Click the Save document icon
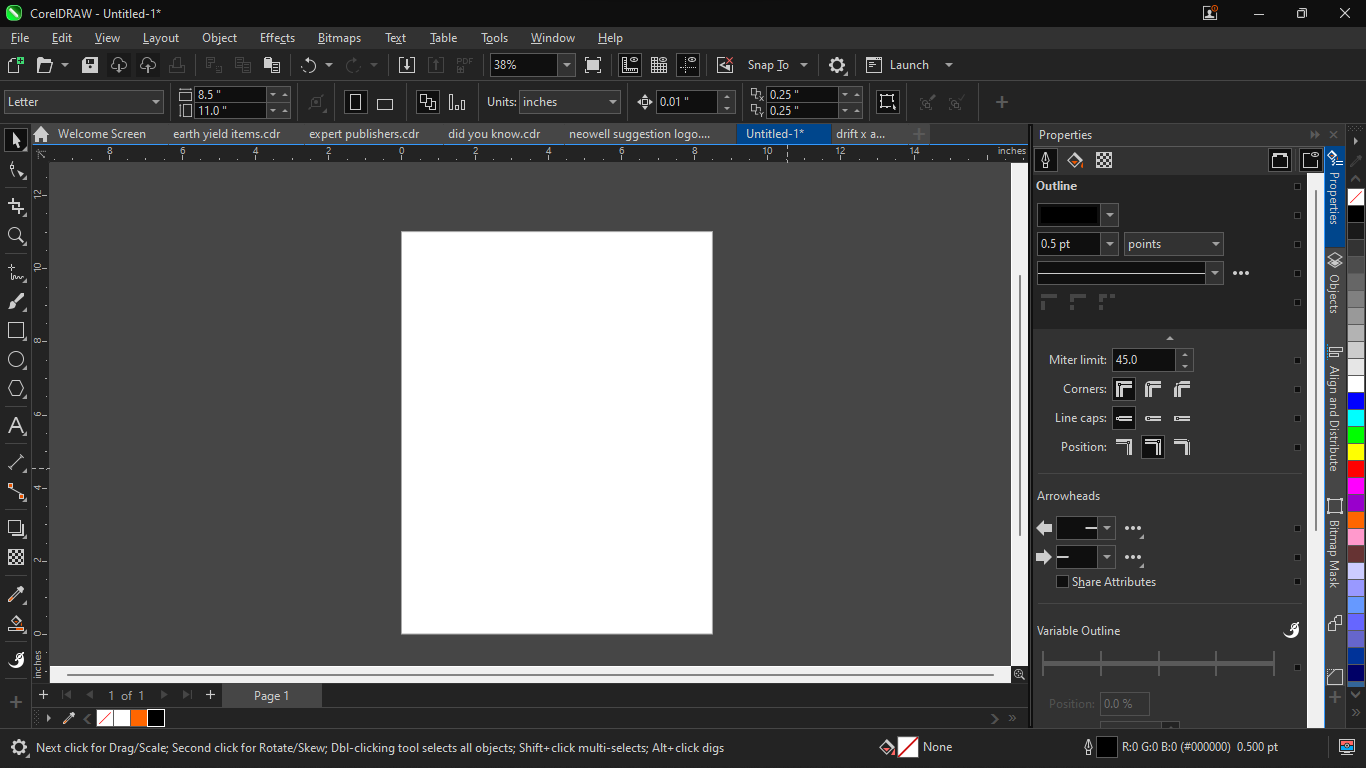 pos(89,64)
